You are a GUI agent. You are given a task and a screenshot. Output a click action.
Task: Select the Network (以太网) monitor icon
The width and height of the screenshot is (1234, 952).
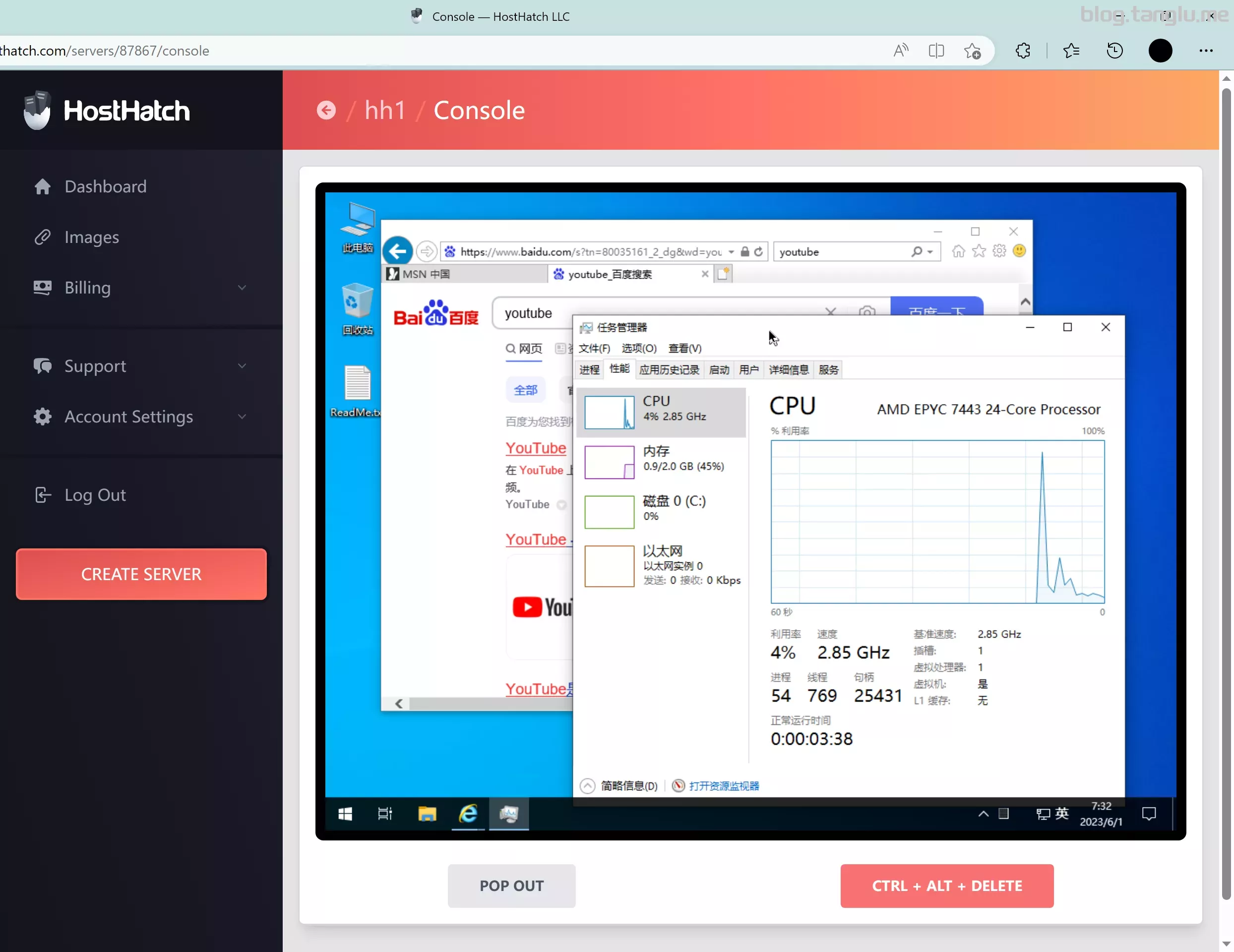tap(609, 563)
